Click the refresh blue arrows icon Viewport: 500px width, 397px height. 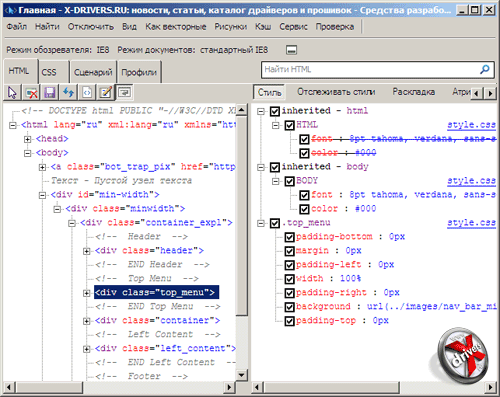click(x=68, y=92)
